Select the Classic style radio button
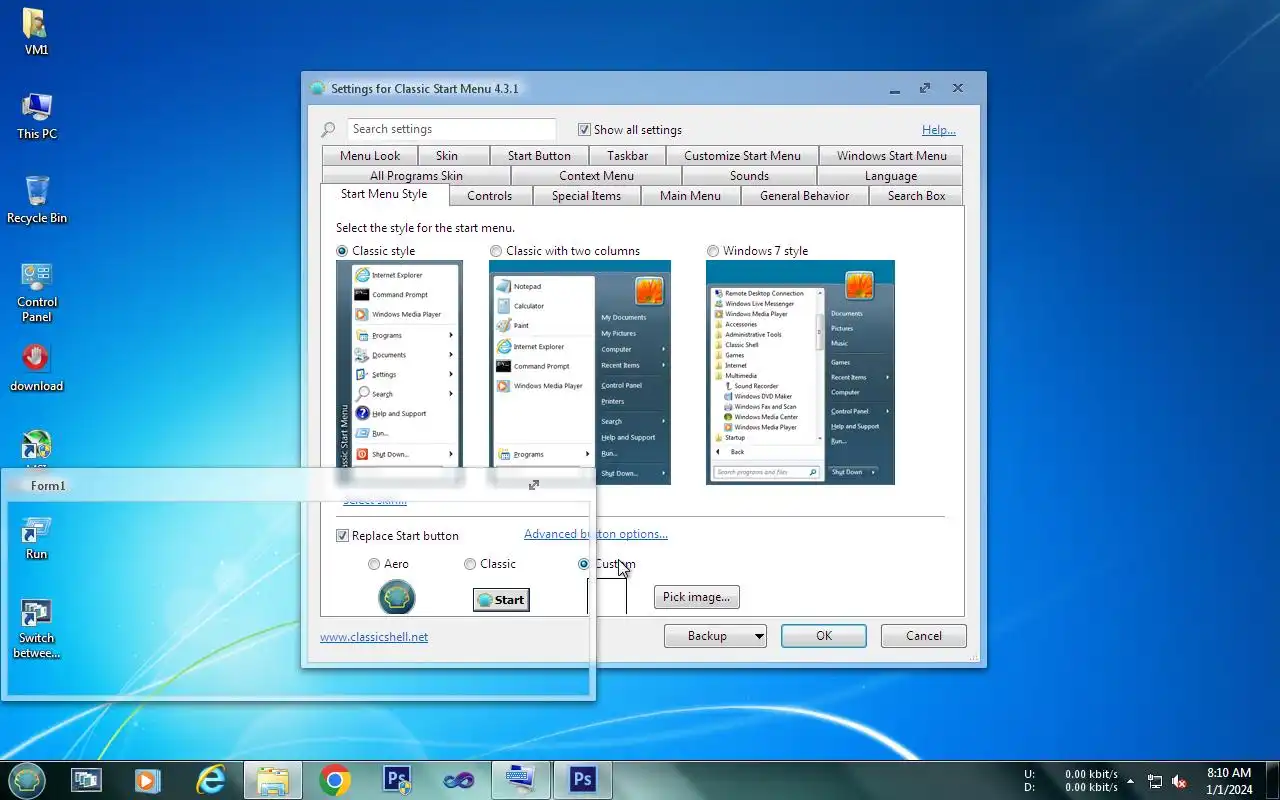Screen dimensions: 1280x800 (342, 251)
